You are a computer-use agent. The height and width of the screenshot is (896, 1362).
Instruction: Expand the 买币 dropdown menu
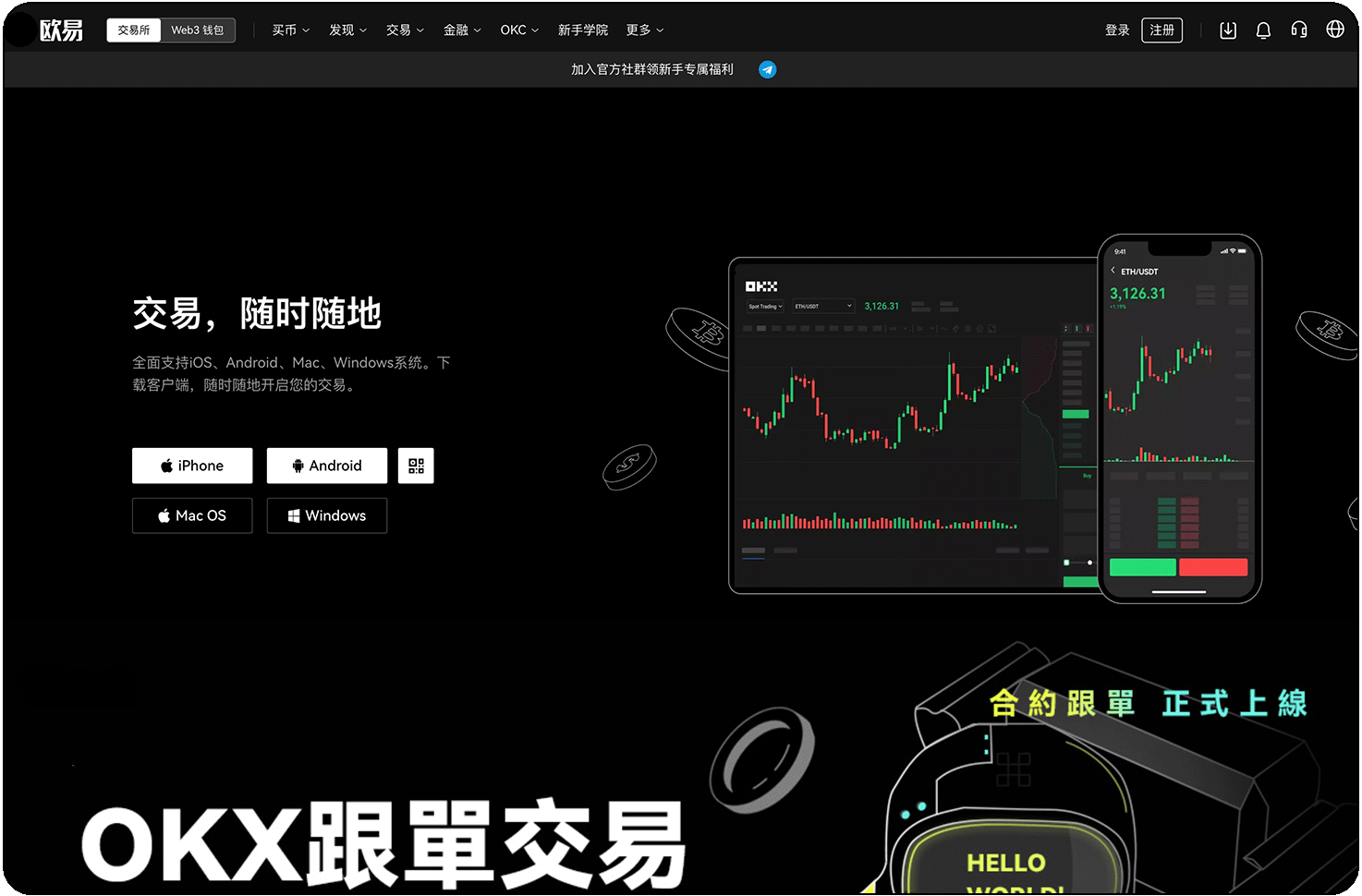click(290, 30)
